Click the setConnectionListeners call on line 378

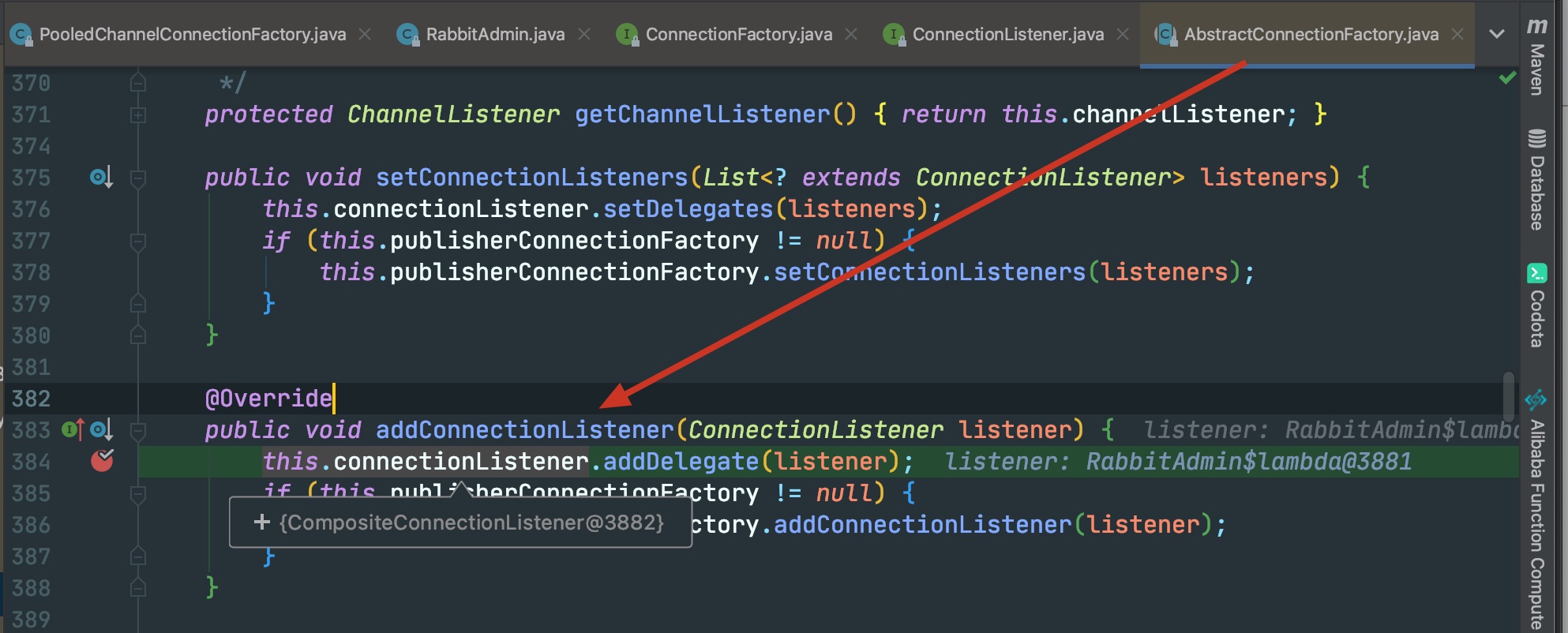click(x=929, y=272)
